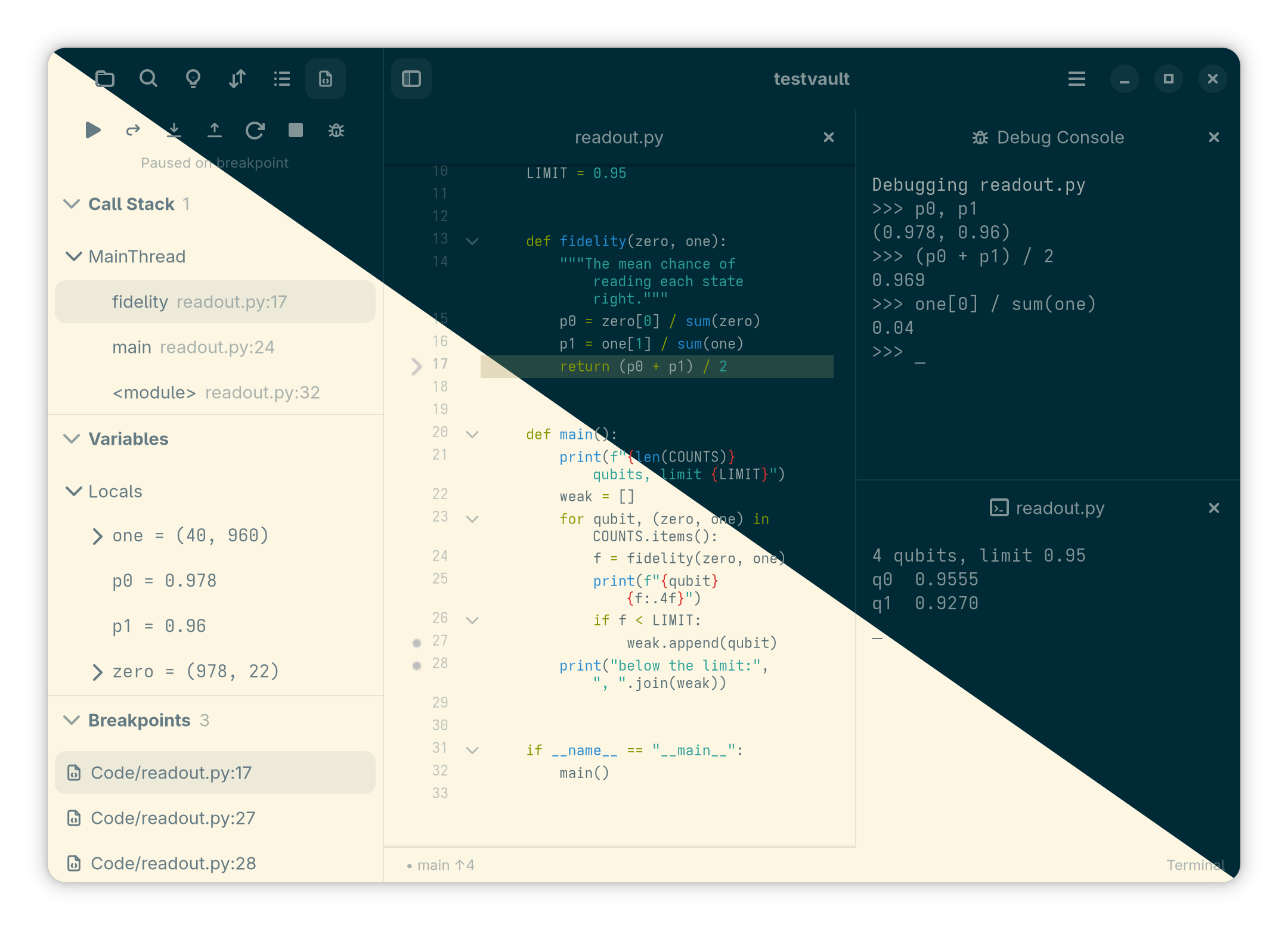1288x930 pixels.
Task: Fold the 'def main' block at line 20
Action: (472, 435)
